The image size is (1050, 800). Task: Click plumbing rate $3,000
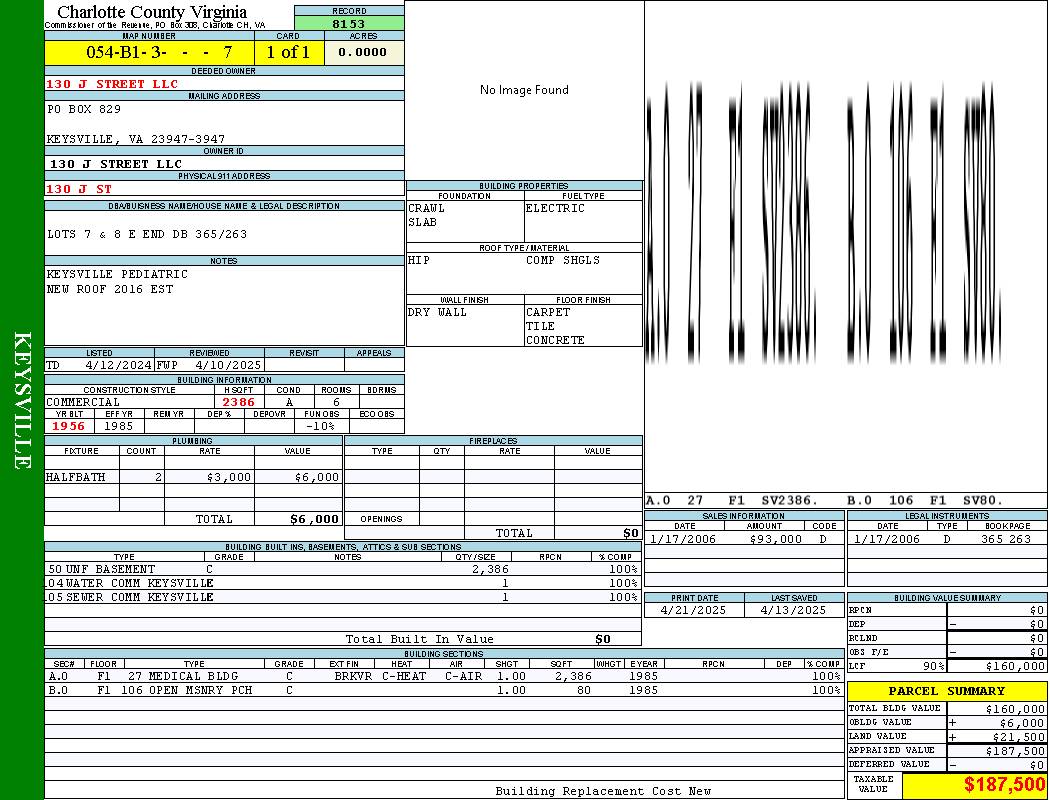(229, 477)
